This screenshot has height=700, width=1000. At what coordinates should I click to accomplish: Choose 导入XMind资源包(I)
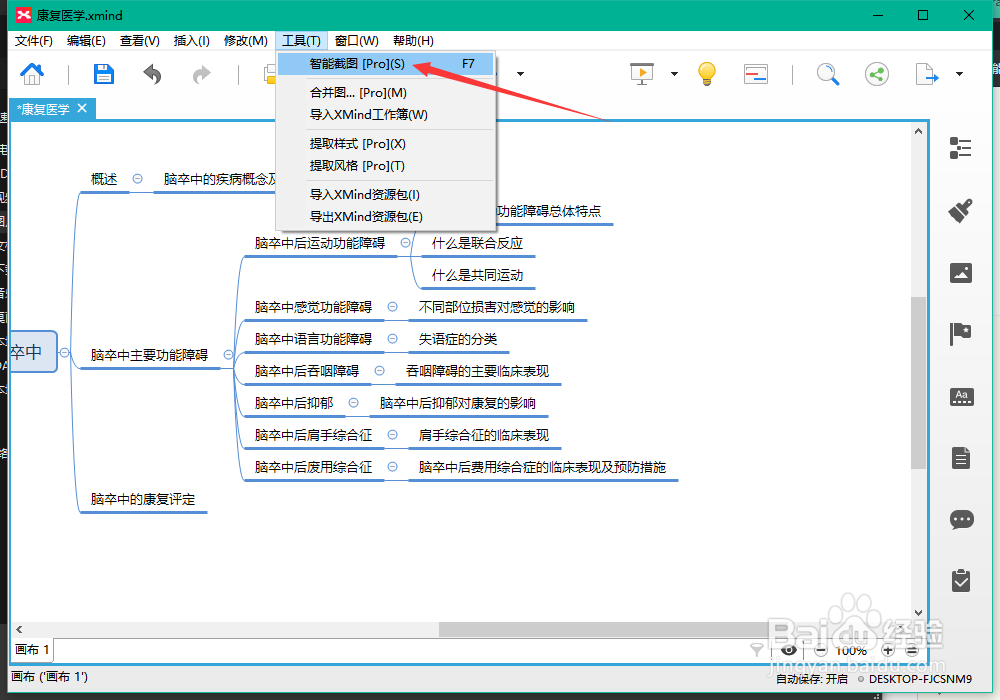pyautogui.click(x=386, y=194)
